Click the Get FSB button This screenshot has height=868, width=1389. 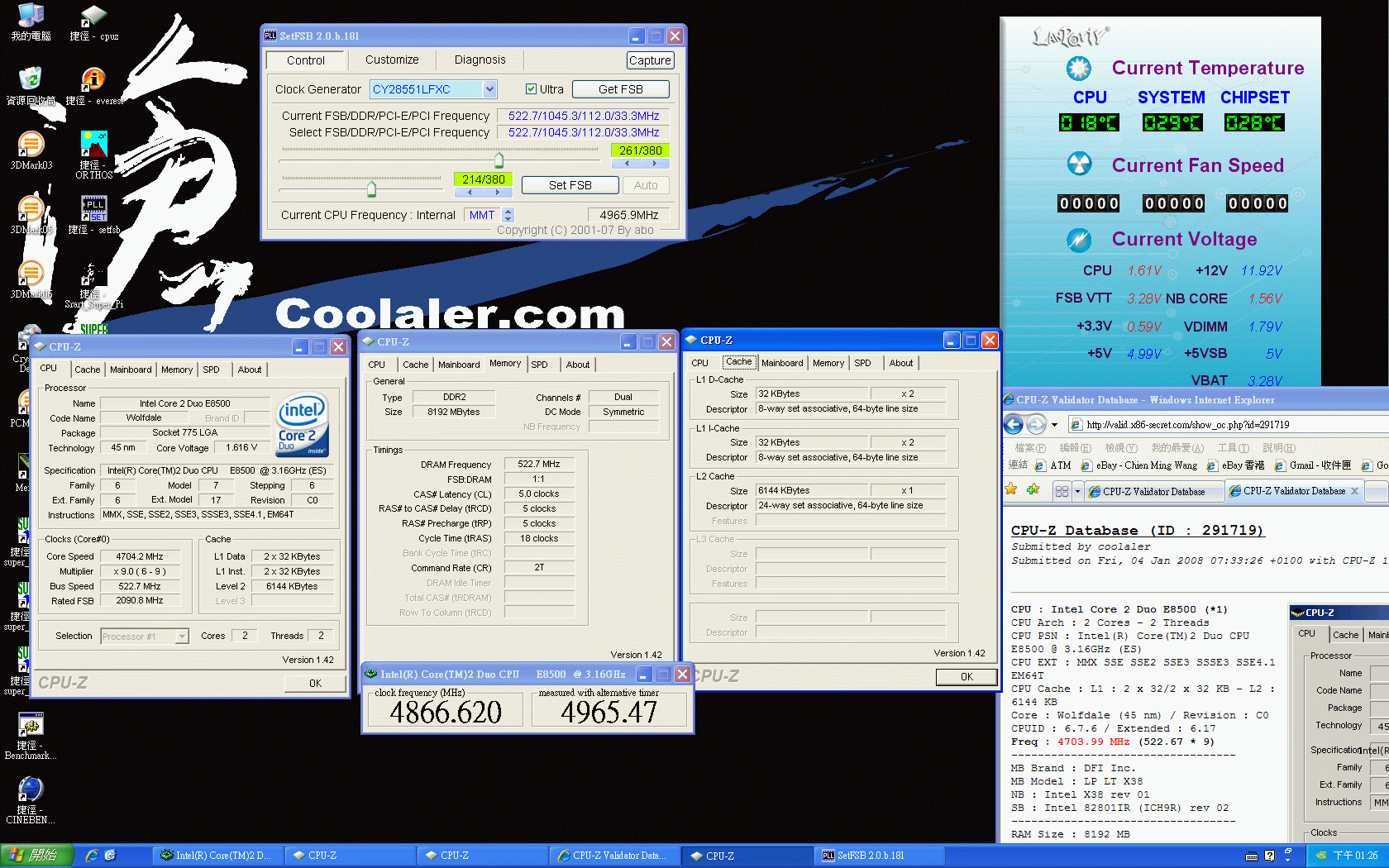621,89
